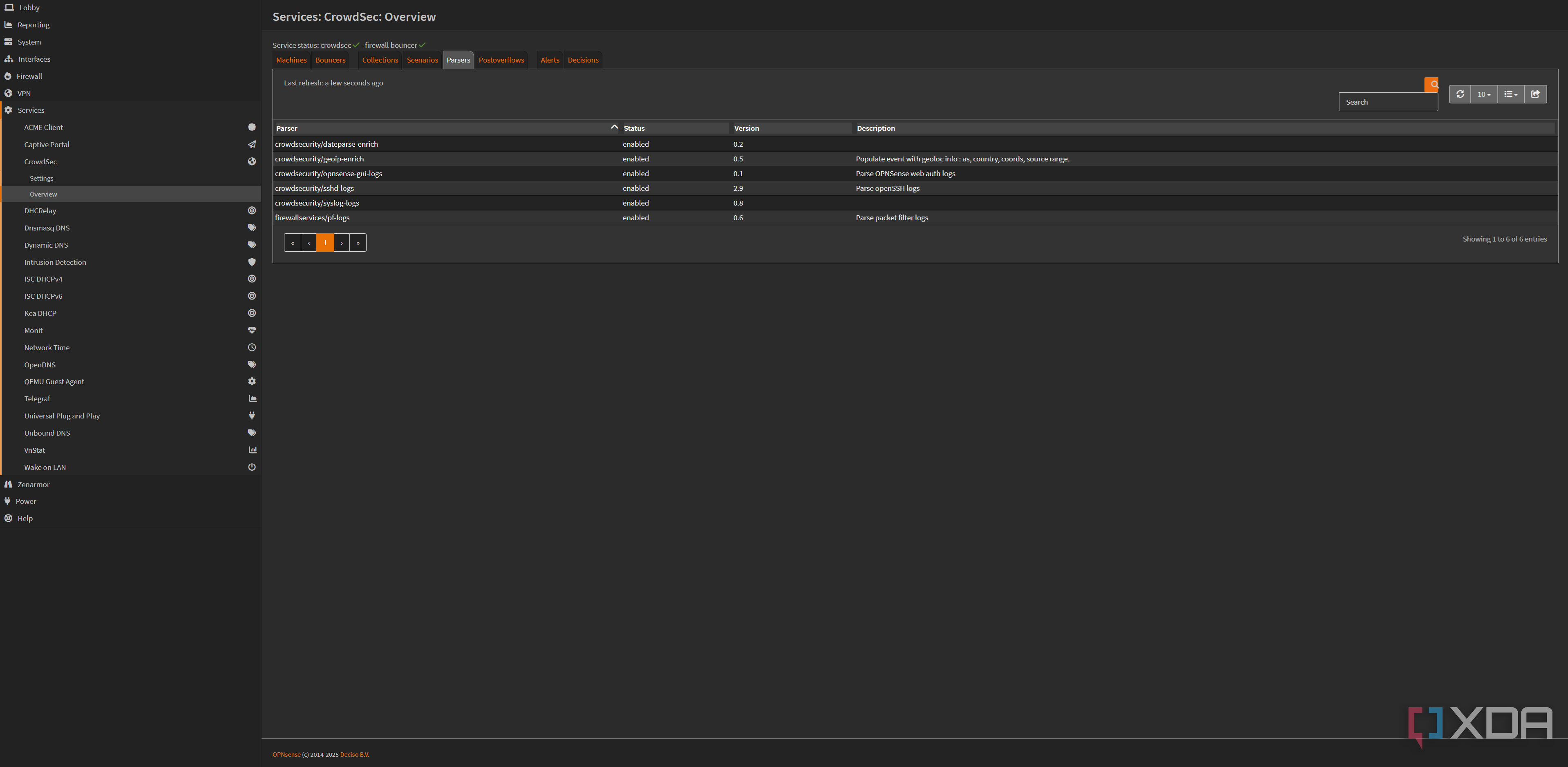Click the Intrusion Detection shield icon
Screen dimensions: 1568x767
[x=252, y=262]
